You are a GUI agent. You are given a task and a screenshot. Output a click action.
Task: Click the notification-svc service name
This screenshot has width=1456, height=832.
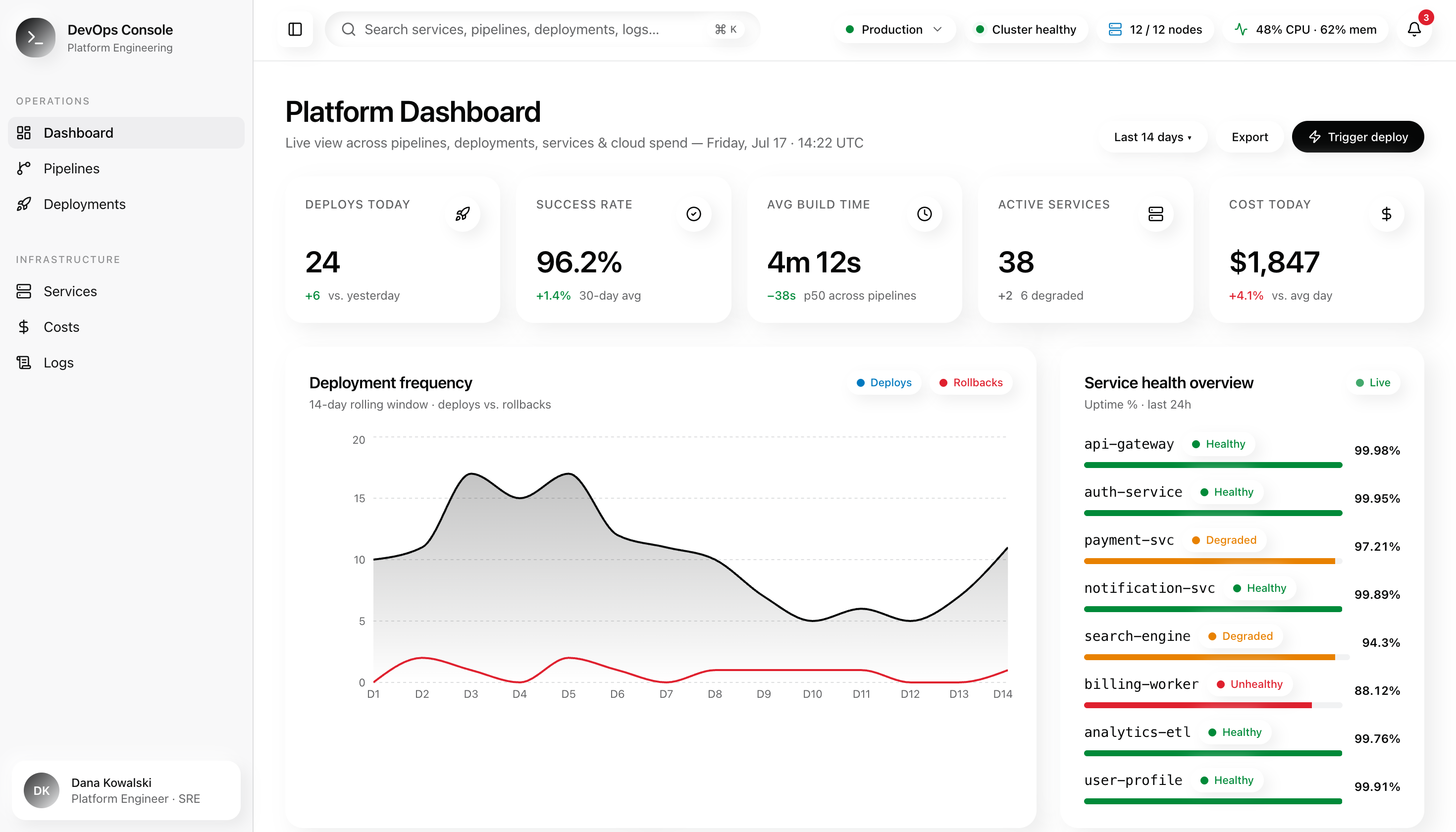[x=1149, y=588]
